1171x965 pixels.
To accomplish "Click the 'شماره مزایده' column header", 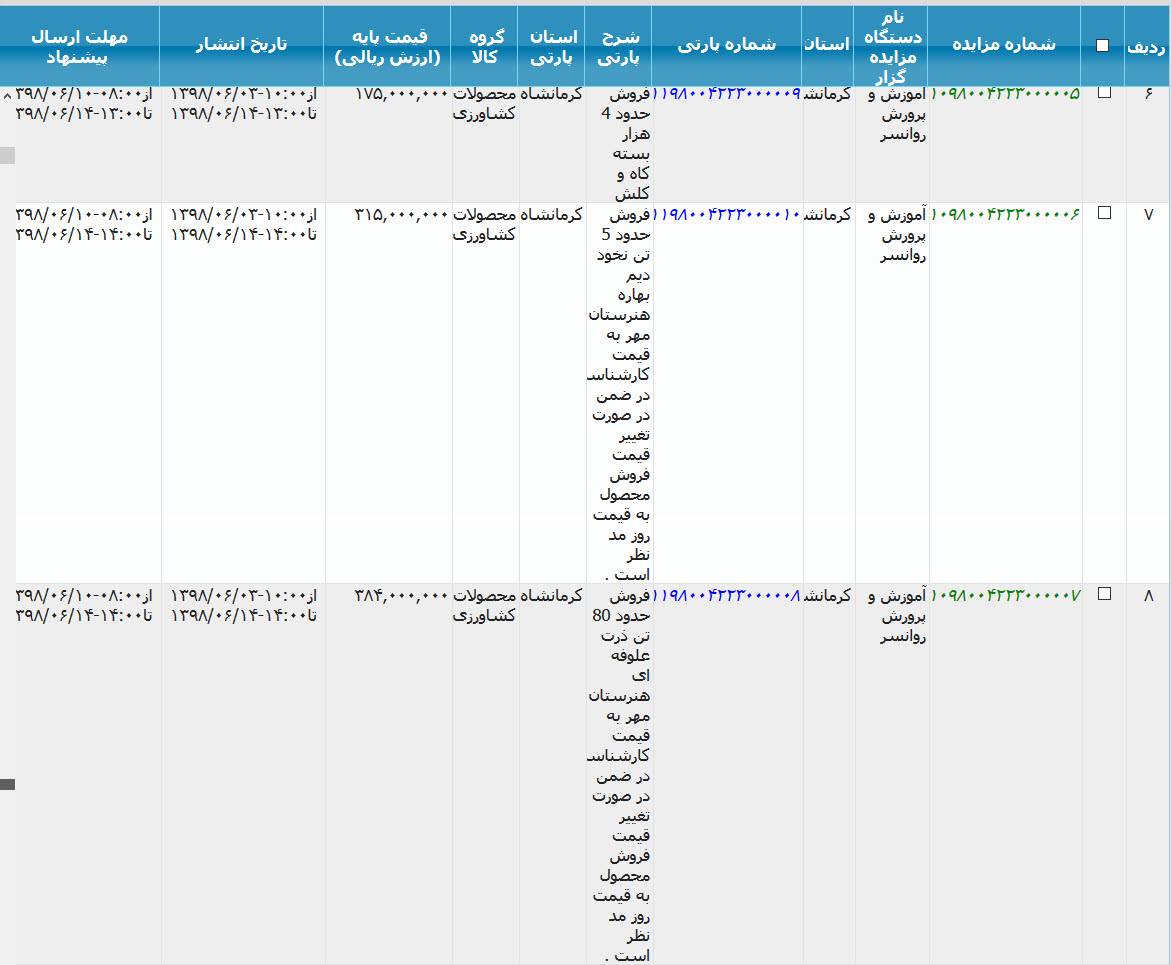I will 1003,45.
